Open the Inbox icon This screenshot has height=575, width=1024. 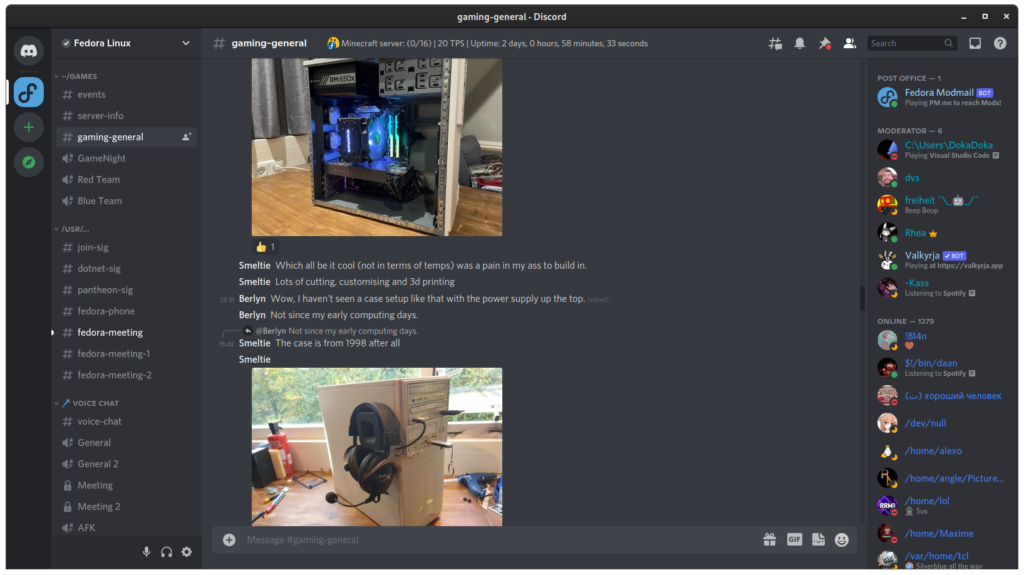[974, 44]
